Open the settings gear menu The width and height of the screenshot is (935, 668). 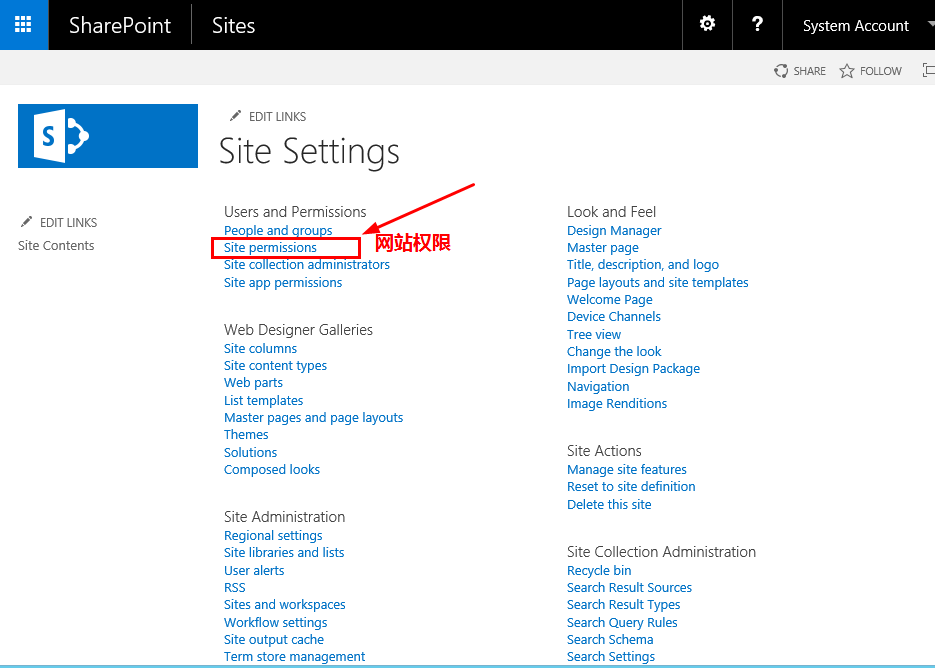pyautogui.click(x=707, y=24)
